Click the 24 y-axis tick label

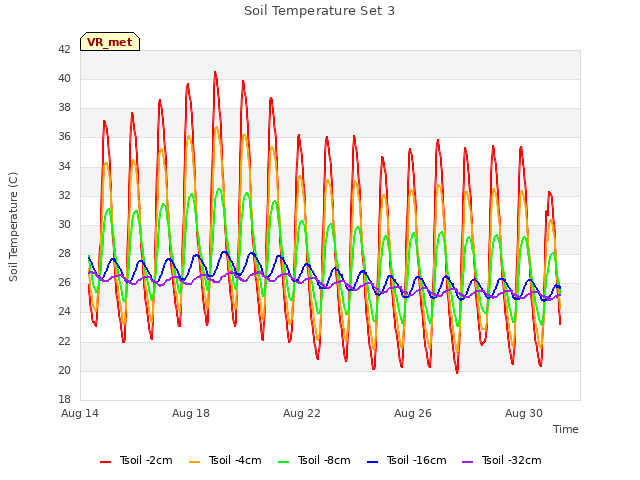(64, 312)
